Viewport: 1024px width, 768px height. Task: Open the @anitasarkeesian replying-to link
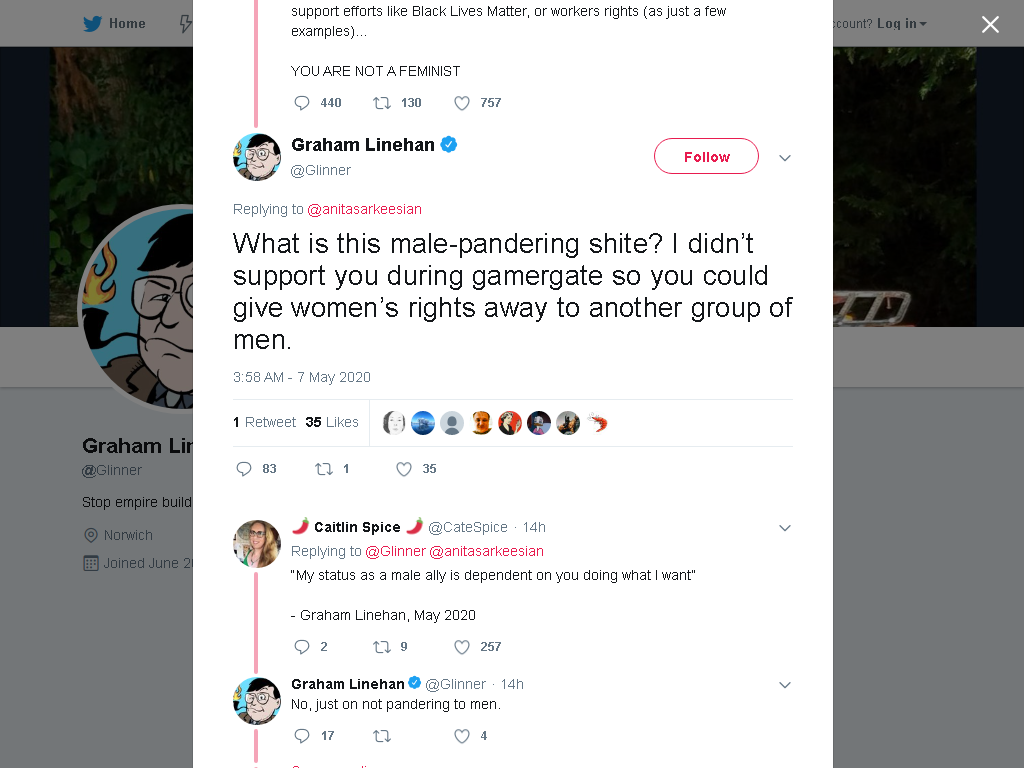(x=364, y=209)
